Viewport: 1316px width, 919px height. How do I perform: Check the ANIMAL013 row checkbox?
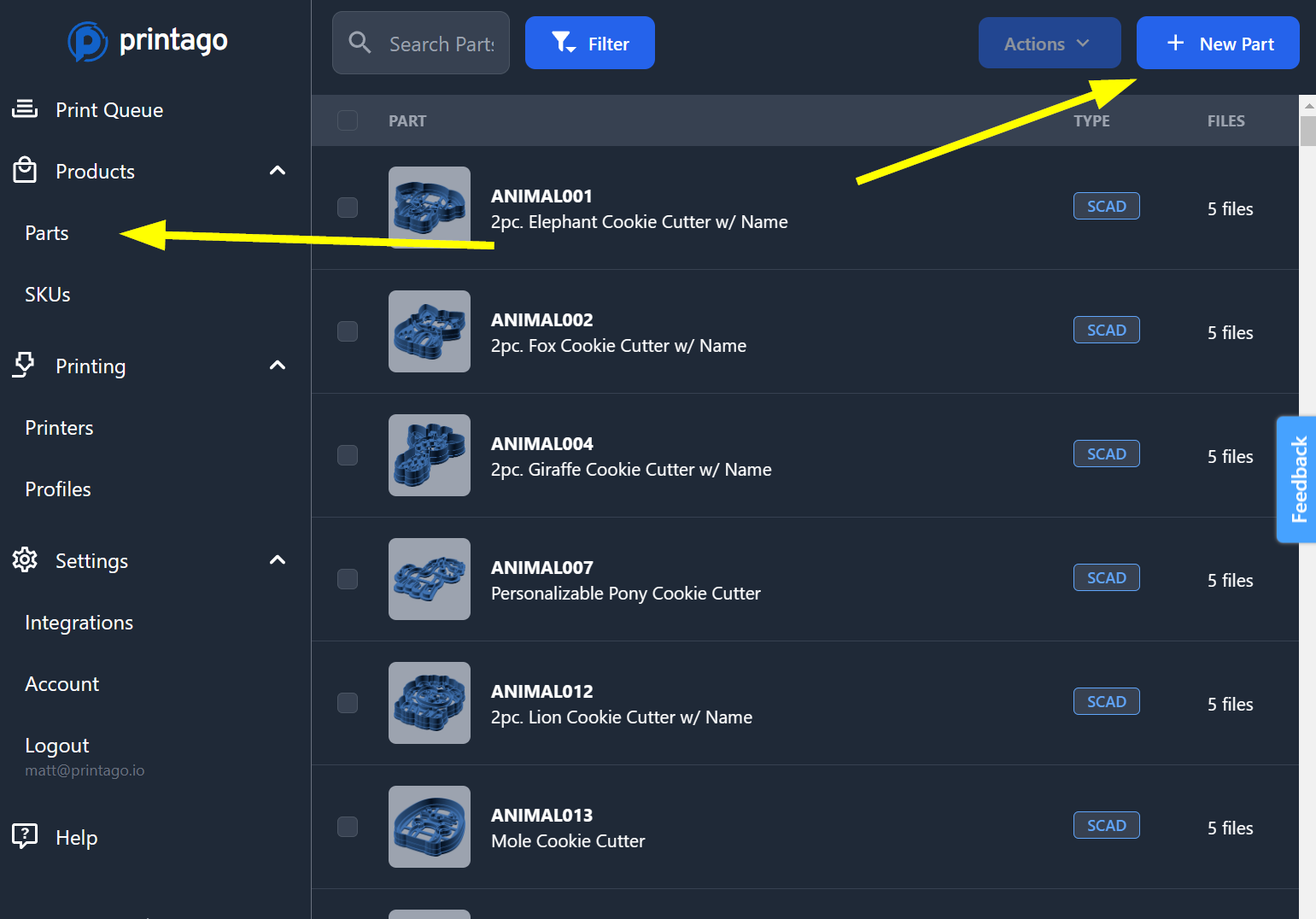point(348,827)
